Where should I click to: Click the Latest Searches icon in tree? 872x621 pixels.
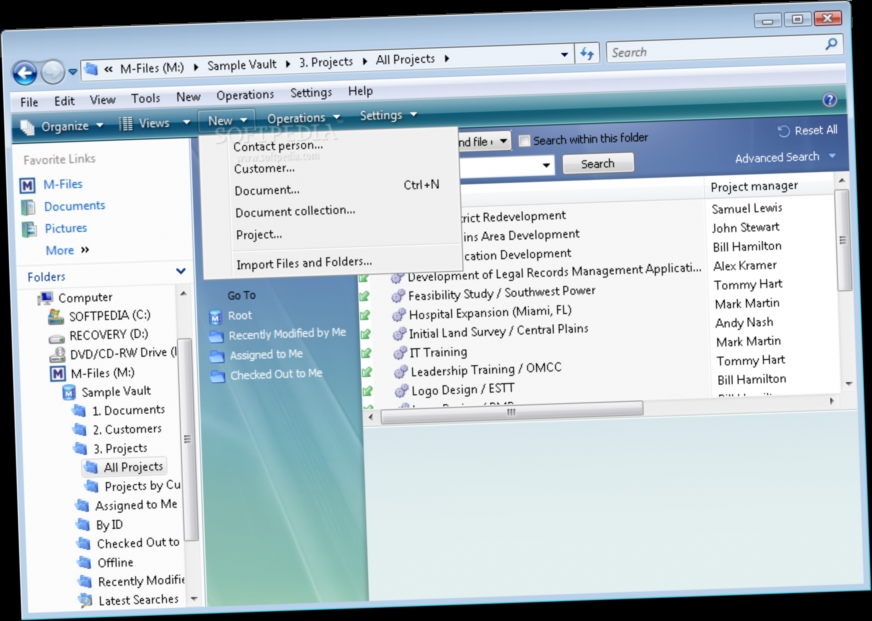coord(85,600)
